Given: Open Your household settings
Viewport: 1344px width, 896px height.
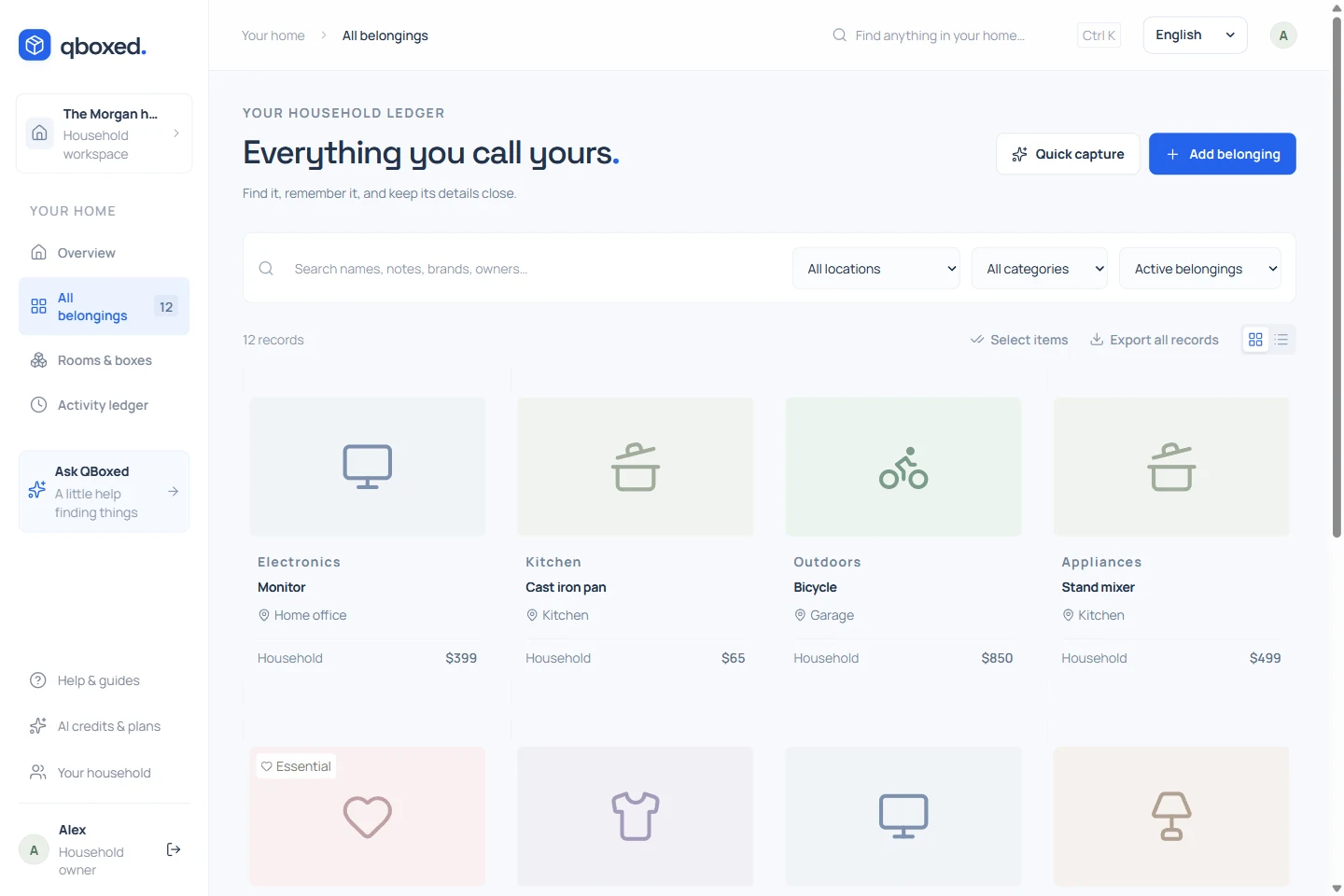Looking at the screenshot, I should click(x=104, y=773).
